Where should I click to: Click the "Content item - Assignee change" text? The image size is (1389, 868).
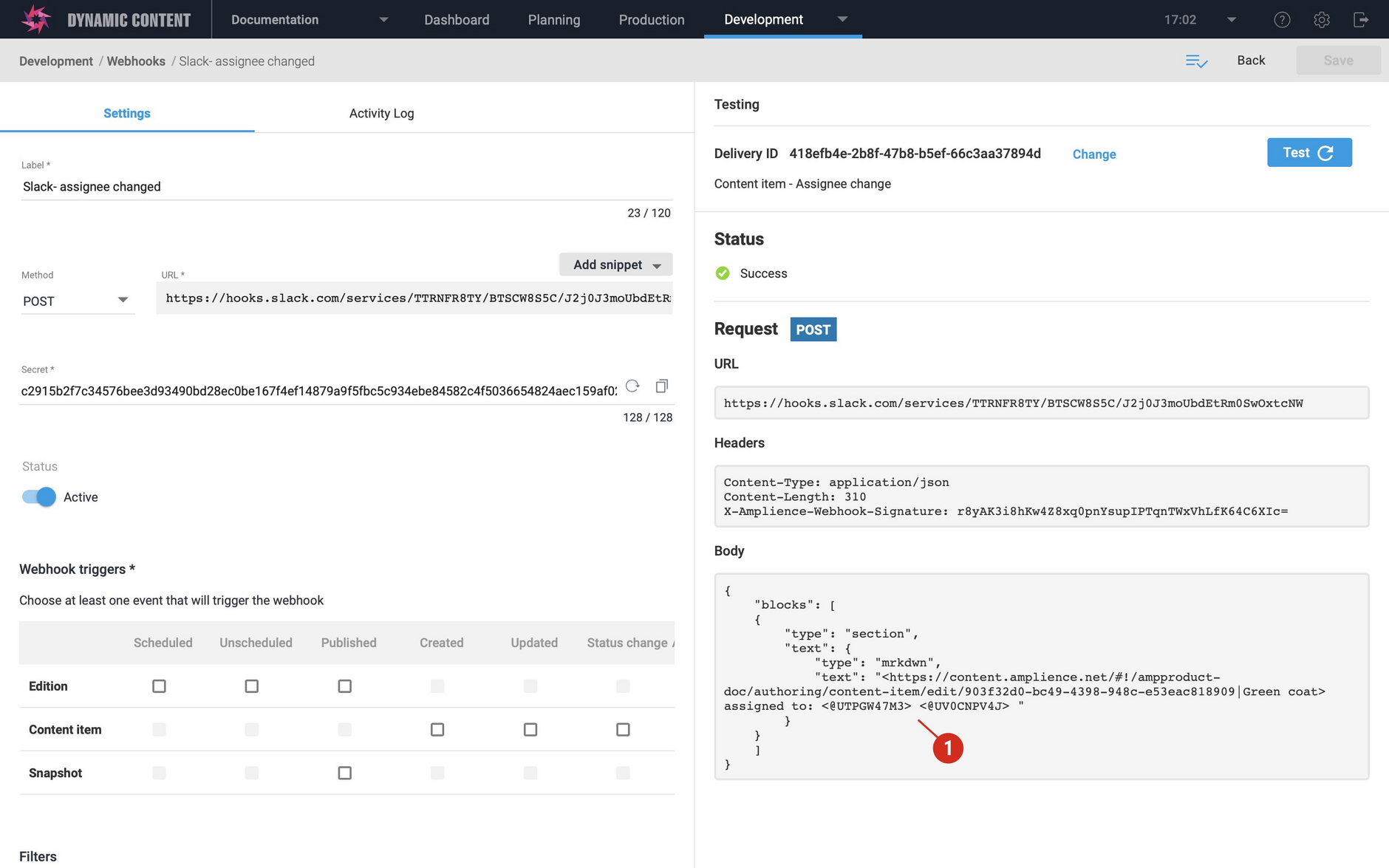click(802, 184)
